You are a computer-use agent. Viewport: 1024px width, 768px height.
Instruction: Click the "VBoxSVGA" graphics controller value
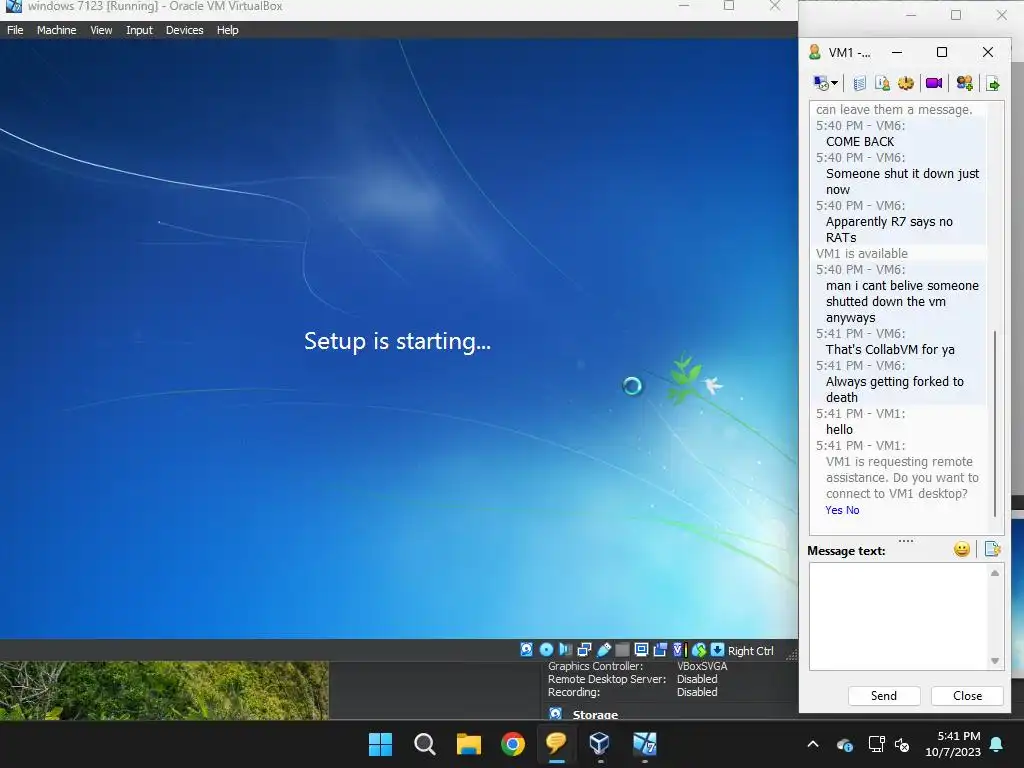[x=701, y=666]
